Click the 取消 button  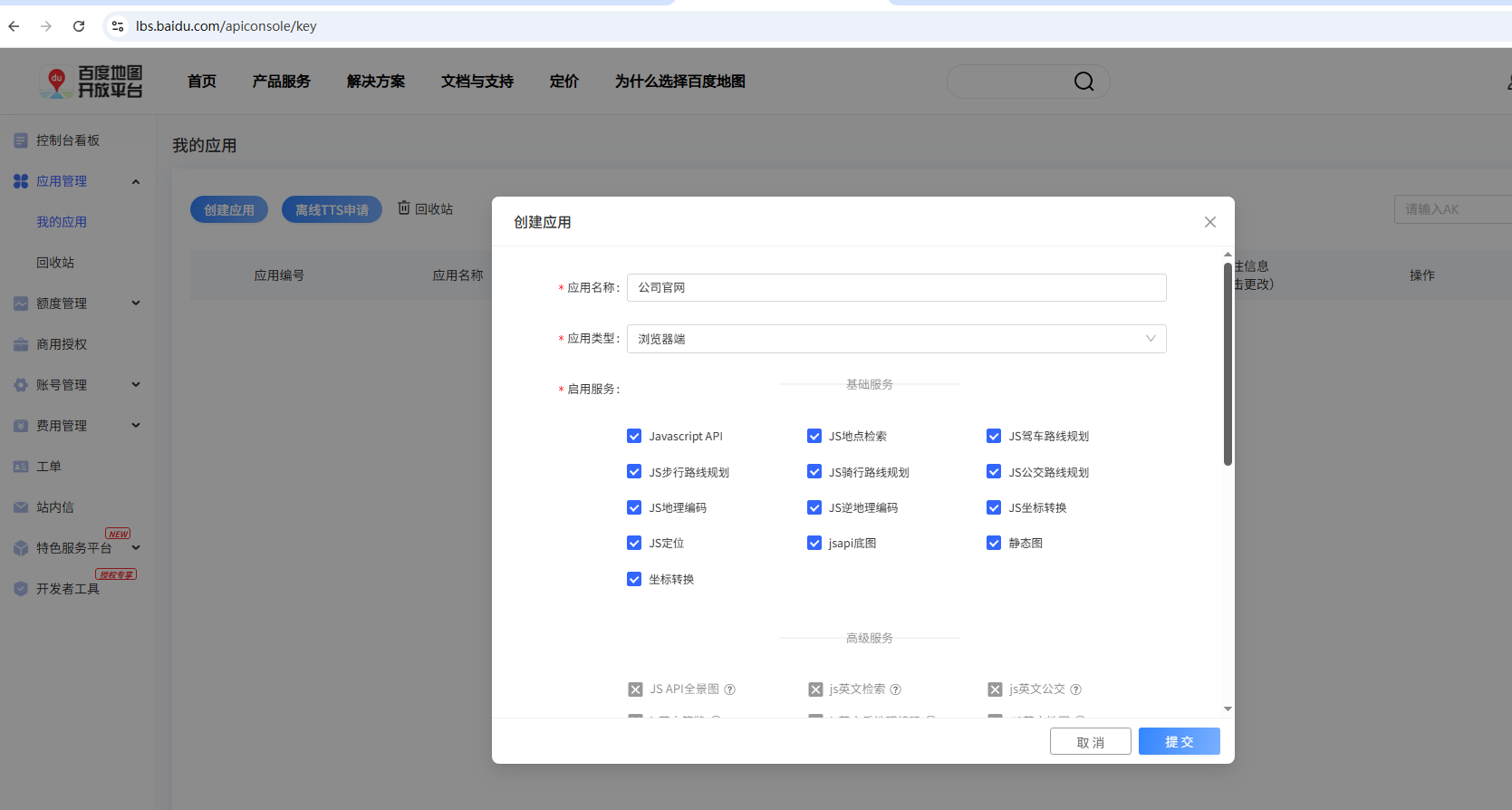[1090, 741]
